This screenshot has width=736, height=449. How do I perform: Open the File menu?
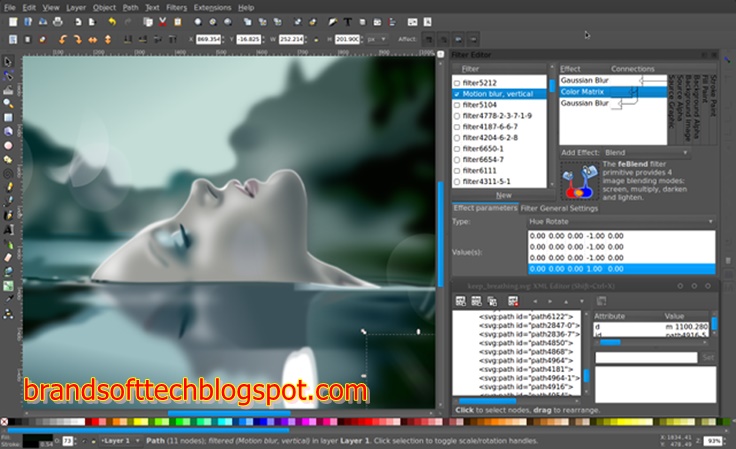[x=9, y=8]
